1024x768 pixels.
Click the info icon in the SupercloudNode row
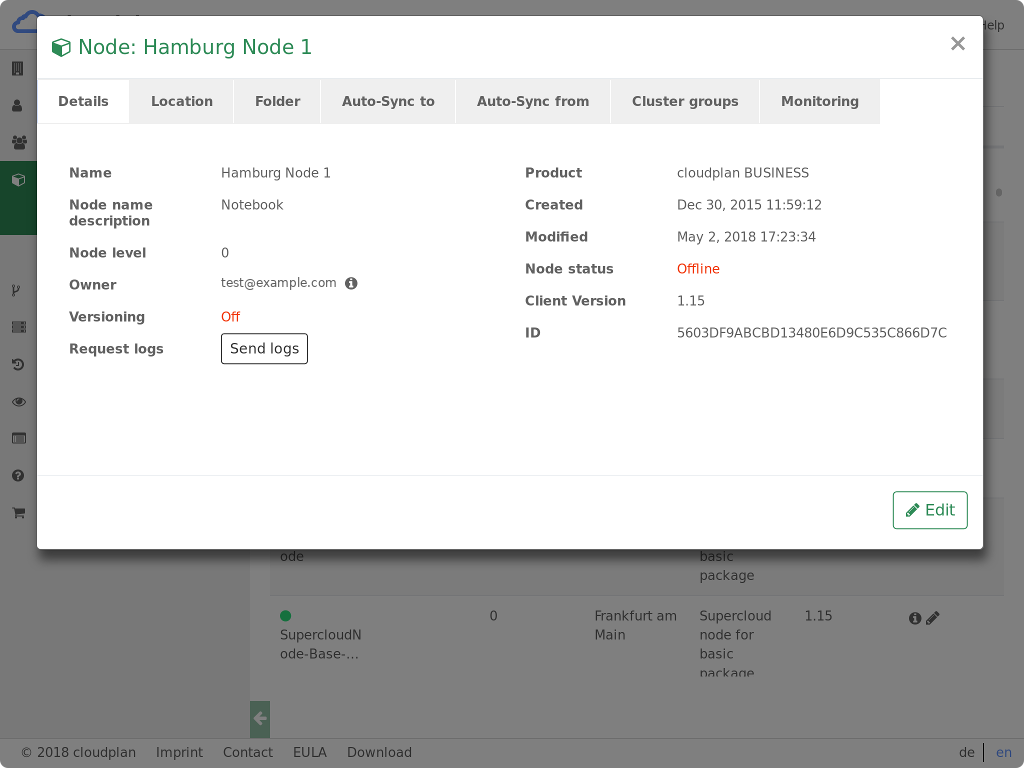click(914, 618)
